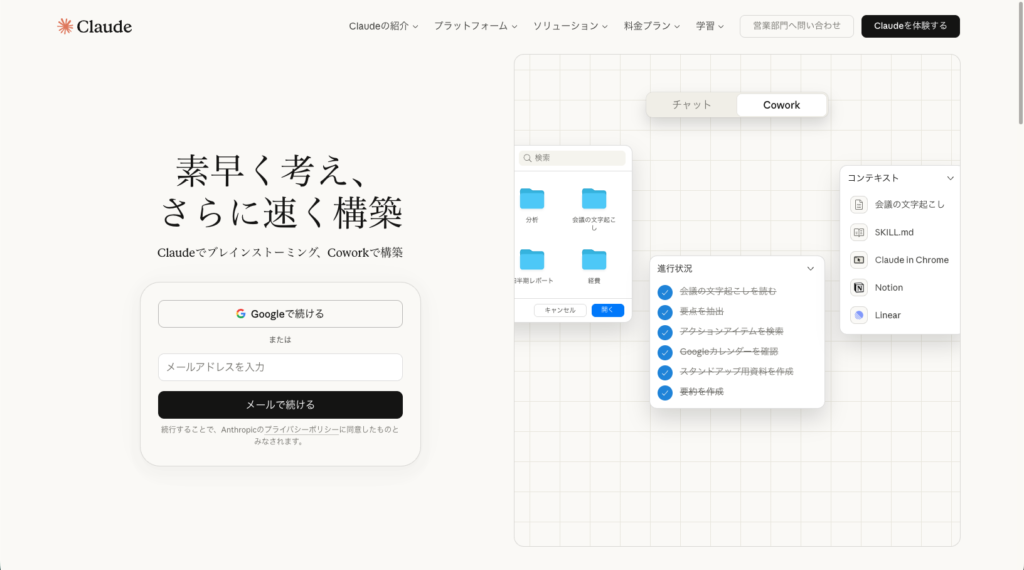Uncheck the 要約を作成 task
The width and height of the screenshot is (1024, 570).
(665, 392)
